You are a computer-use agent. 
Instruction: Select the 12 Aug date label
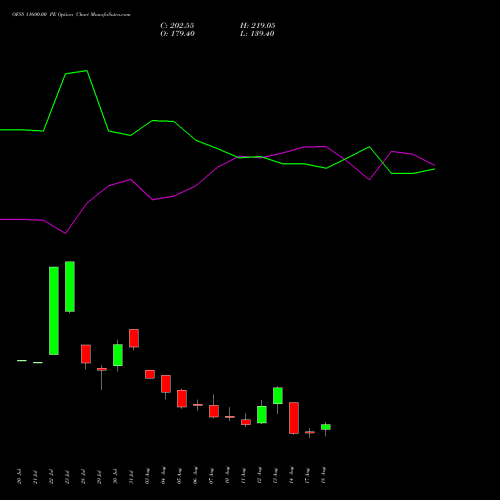[x=259, y=476]
